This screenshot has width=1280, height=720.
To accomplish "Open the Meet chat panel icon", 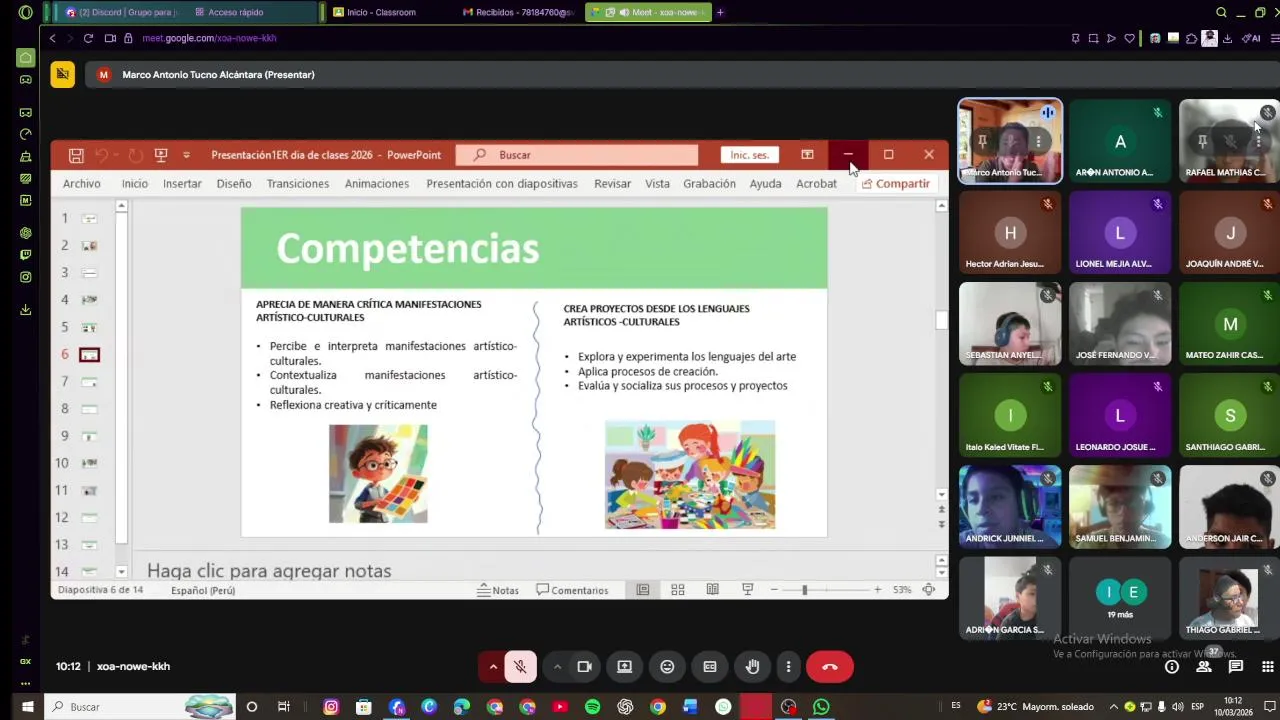I will (1236, 667).
